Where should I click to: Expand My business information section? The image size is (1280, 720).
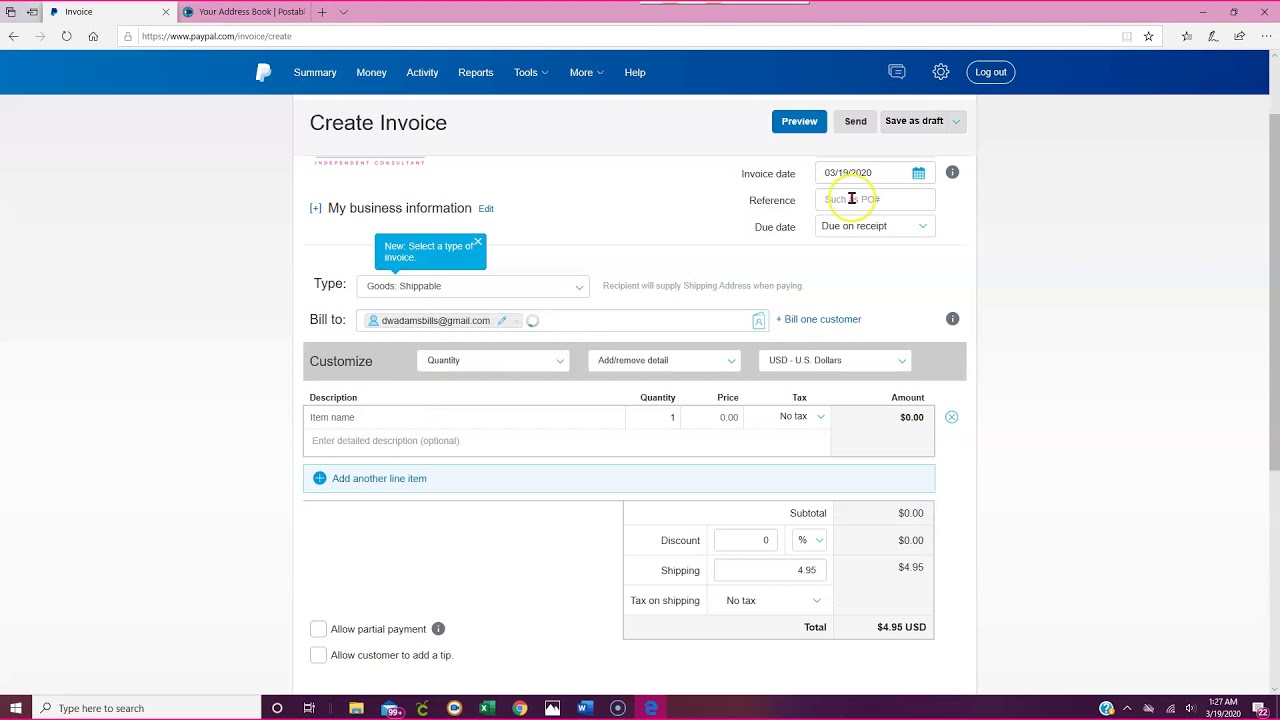(x=316, y=208)
